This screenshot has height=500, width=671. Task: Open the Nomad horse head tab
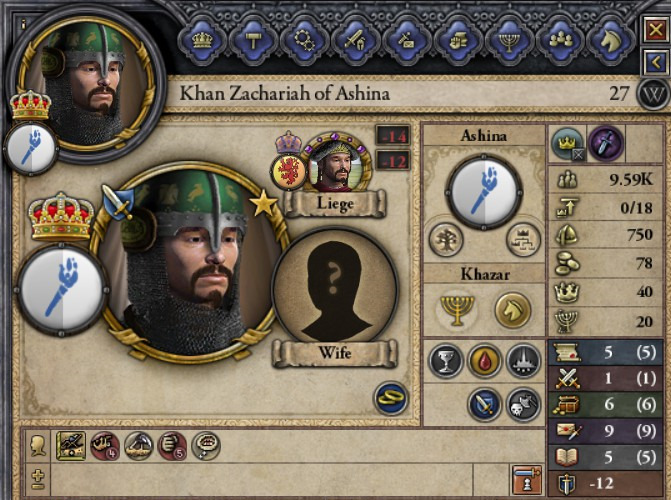click(612, 41)
